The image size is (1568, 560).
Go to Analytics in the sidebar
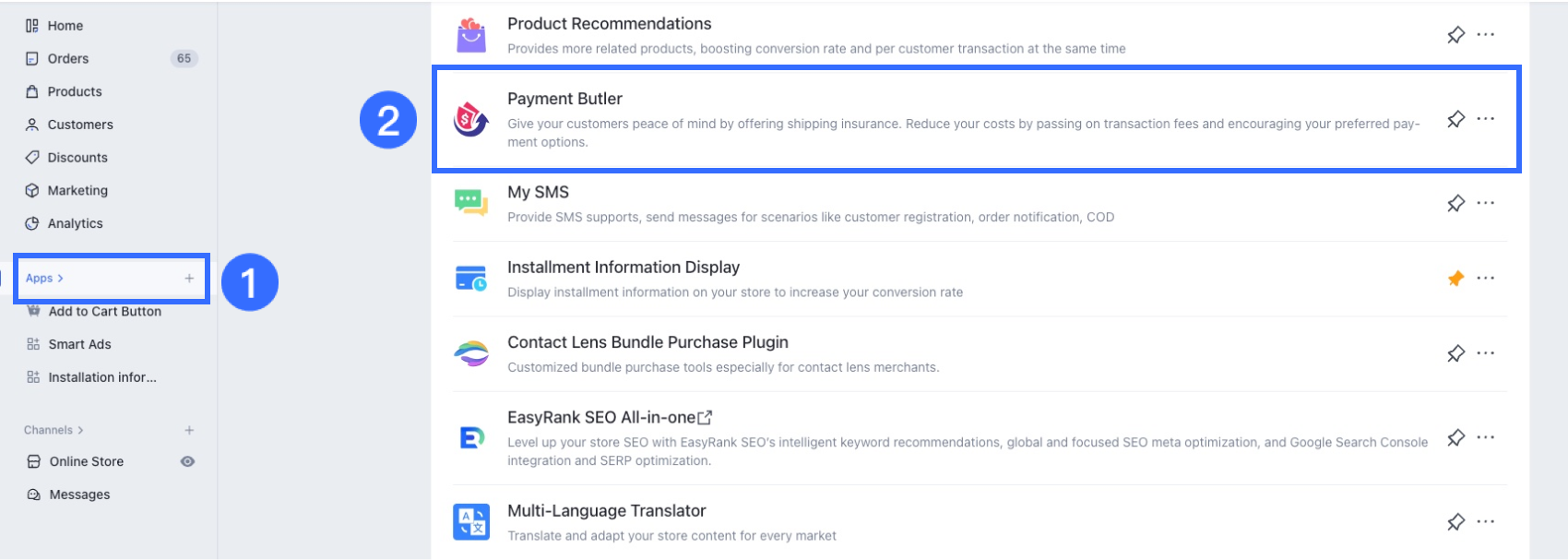click(x=75, y=223)
